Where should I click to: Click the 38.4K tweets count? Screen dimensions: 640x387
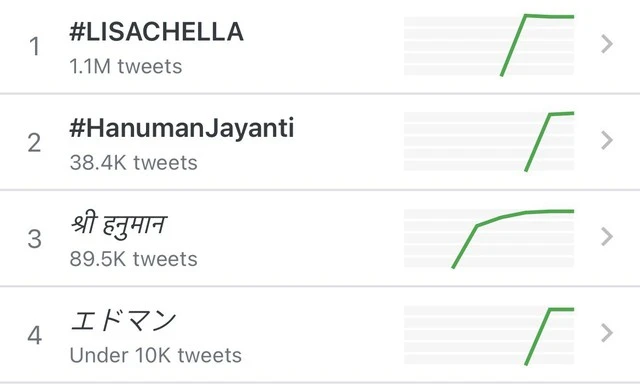pyautogui.click(x=133, y=163)
